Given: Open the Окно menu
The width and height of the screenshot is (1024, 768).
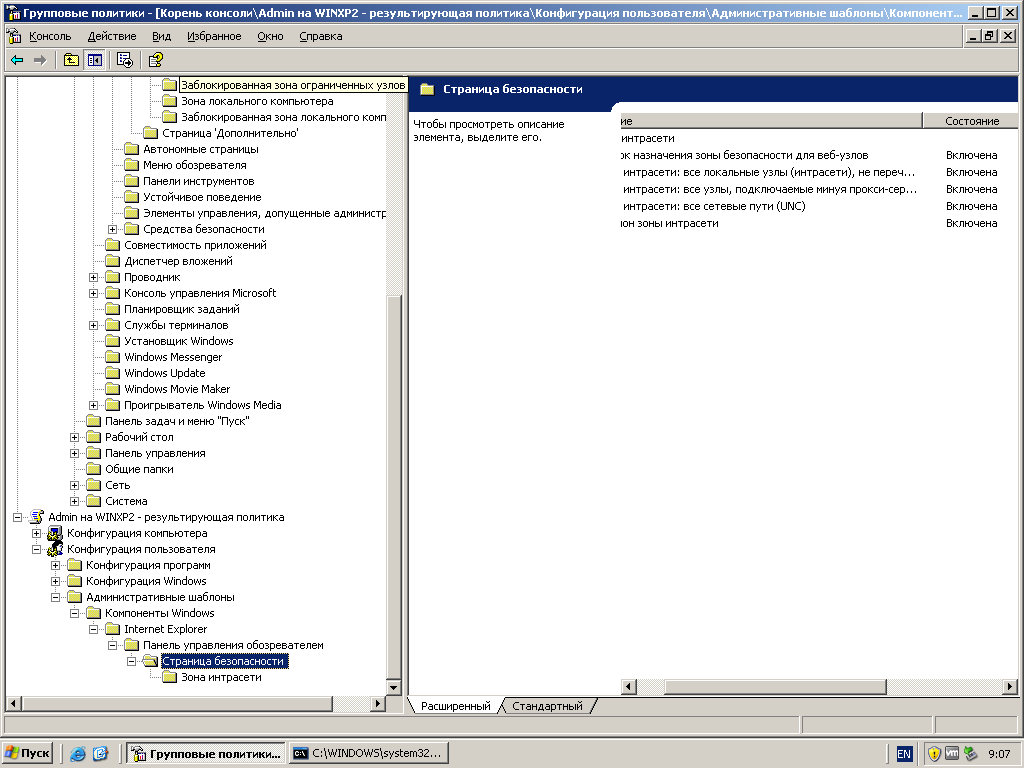Looking at the screenshot, I should click(x=270, y=37).
